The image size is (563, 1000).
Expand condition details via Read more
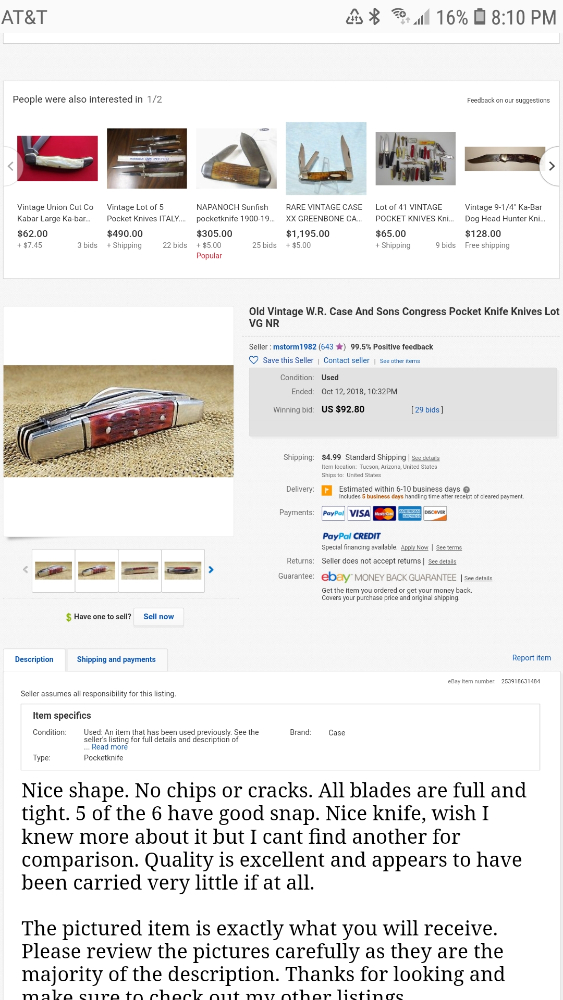coord(109,747)
